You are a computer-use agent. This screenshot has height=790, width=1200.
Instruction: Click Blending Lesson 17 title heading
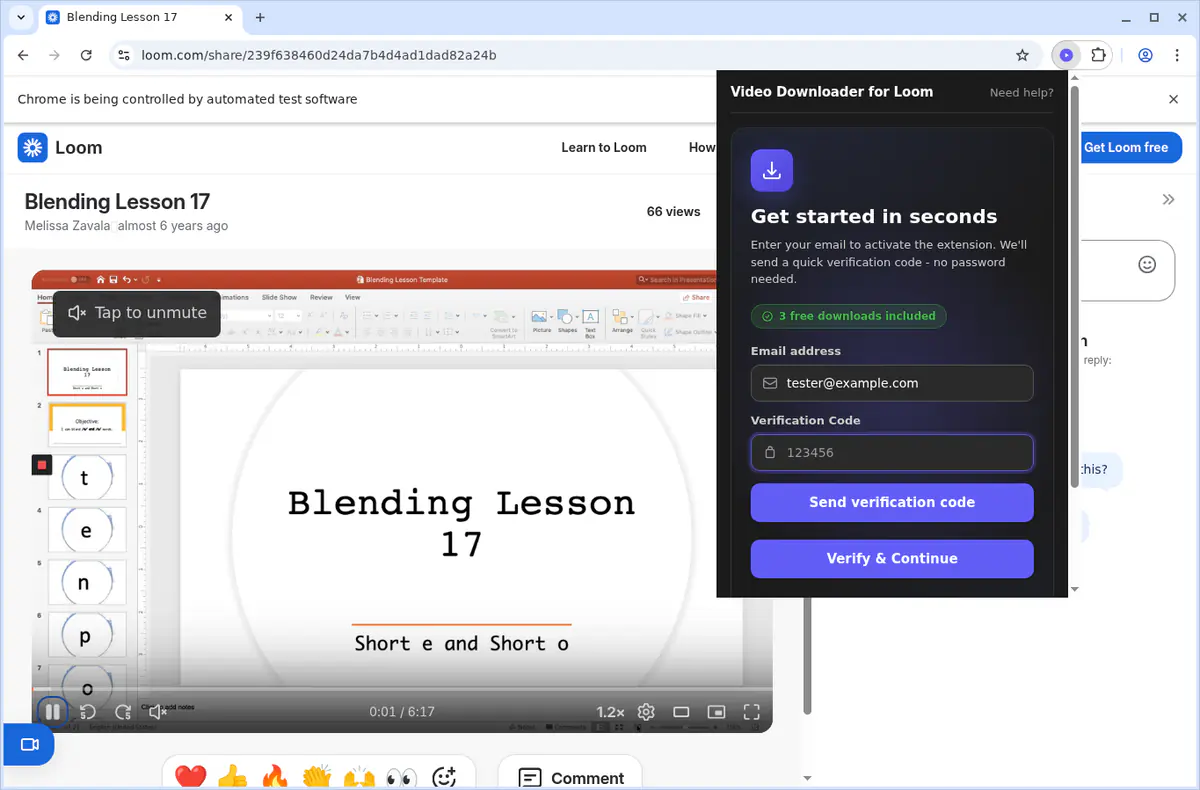pyautogui.click(x=117, y=202)
